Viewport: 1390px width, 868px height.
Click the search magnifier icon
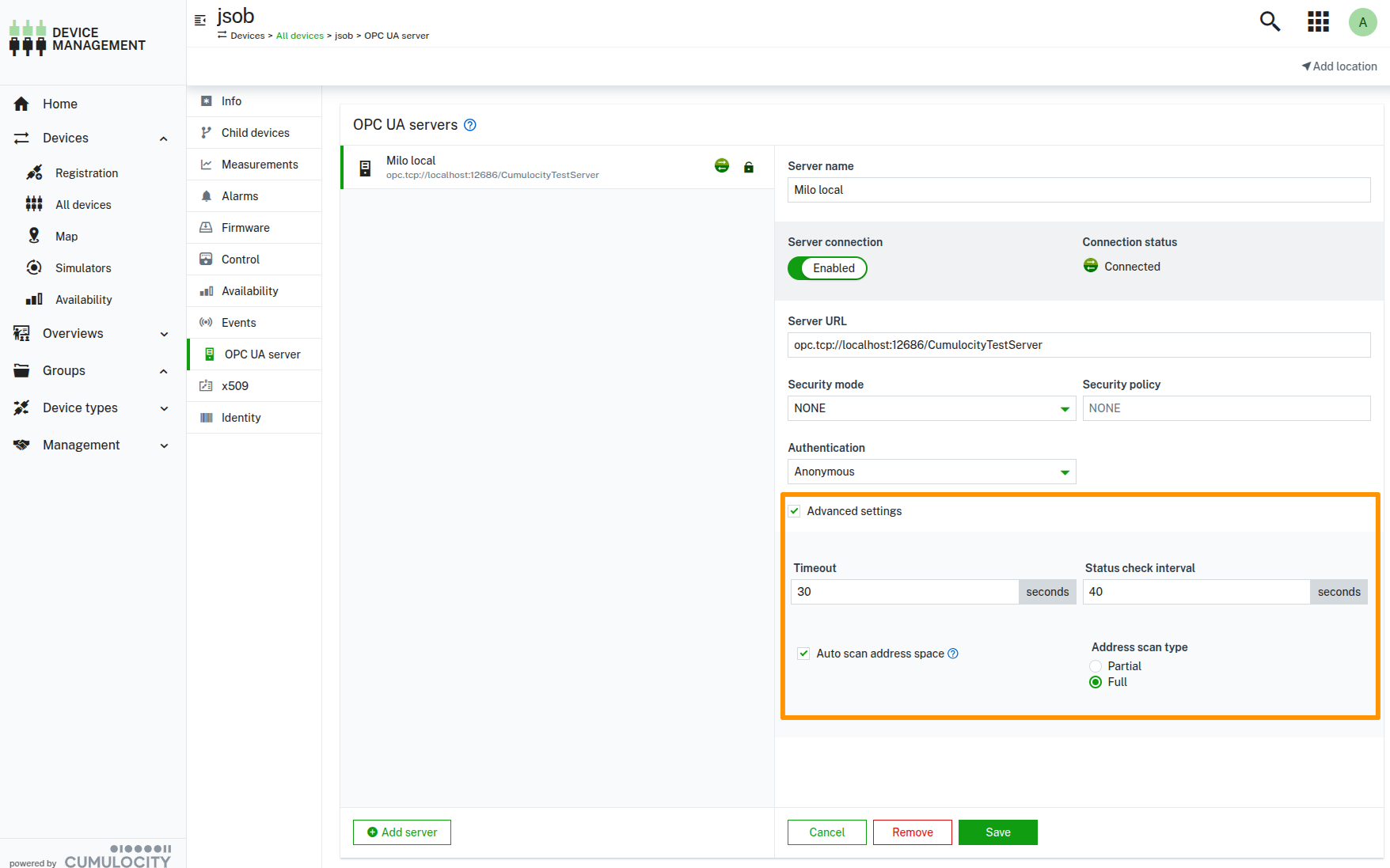click(x=1270, y=21)
